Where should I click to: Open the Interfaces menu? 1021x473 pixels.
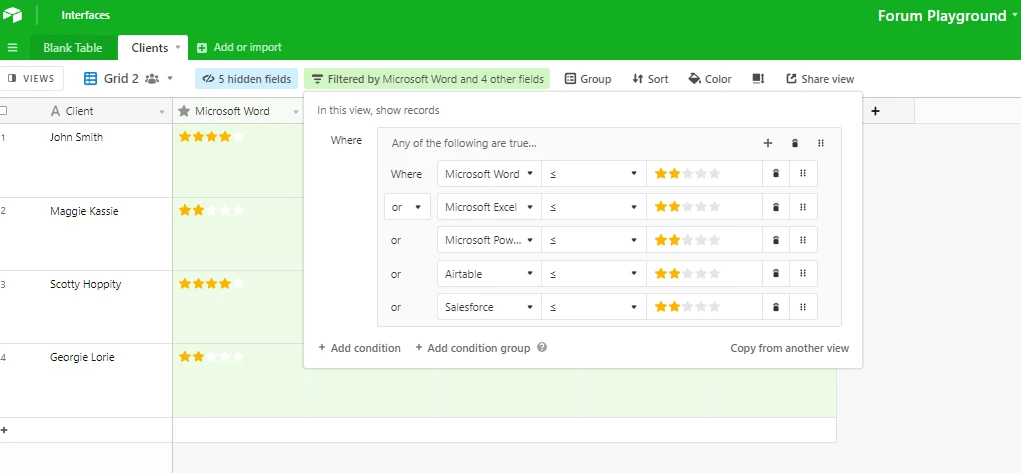tap(85, 15)
